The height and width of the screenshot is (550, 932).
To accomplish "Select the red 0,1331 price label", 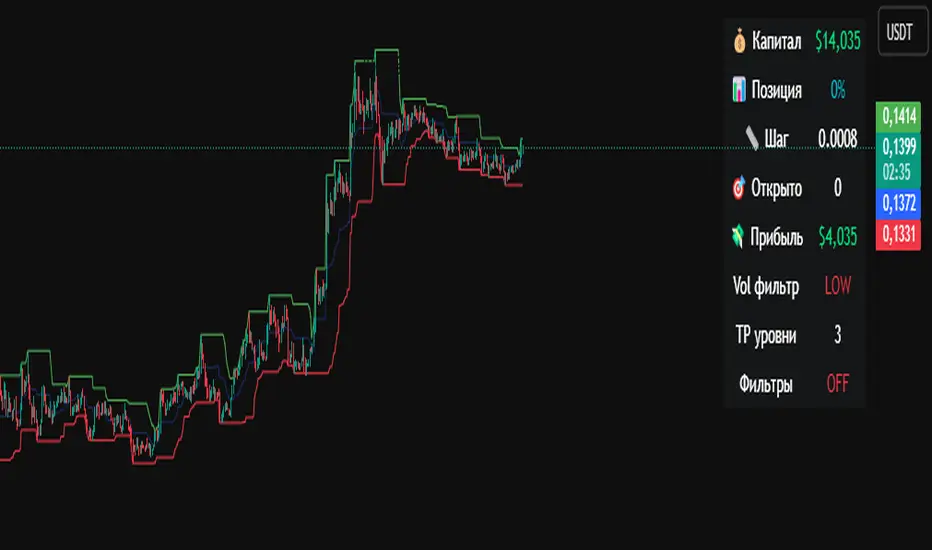I will tap(899, 234).
